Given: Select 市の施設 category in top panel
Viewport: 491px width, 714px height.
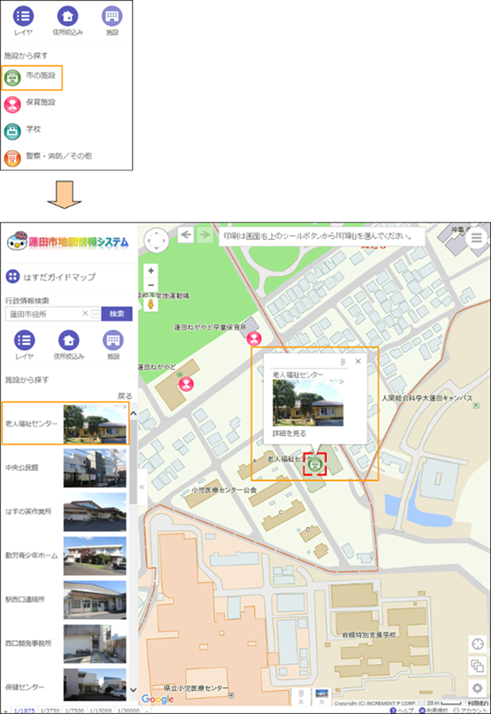Looking at the screenshot, I should pos(31,78).
